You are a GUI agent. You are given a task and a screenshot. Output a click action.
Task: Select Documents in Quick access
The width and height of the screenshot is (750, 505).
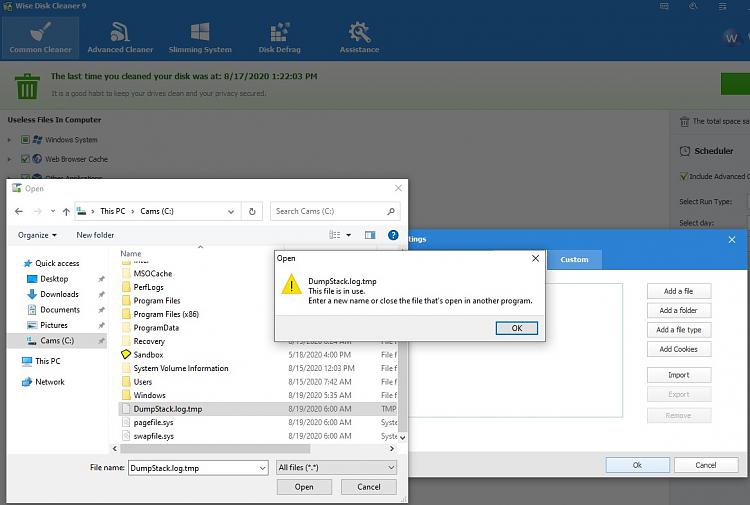point(60,309)
